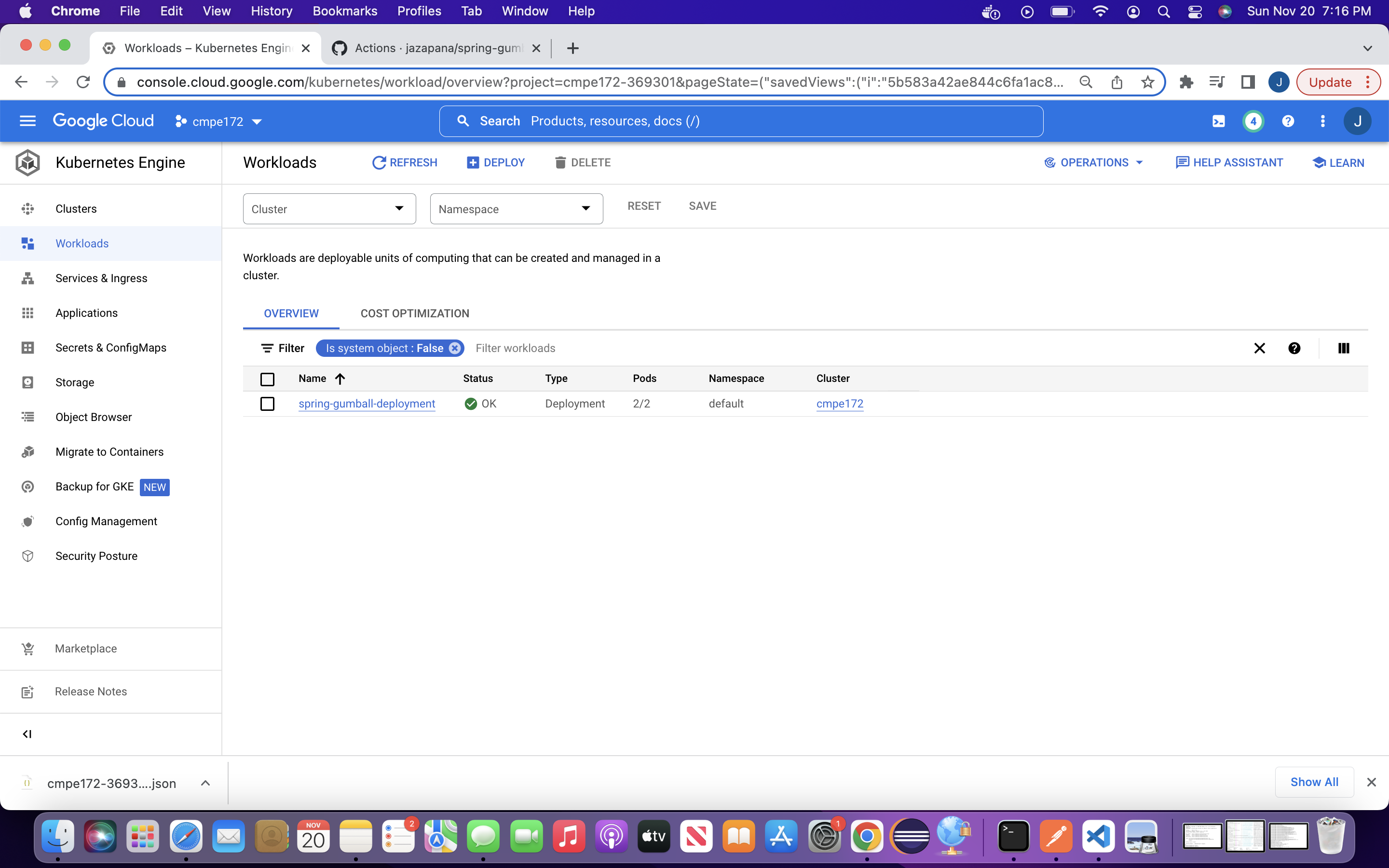This screenshot has width=1389, height=868.
Task: Open the cmpe172 project selector
Action: (x=218, y=121)
